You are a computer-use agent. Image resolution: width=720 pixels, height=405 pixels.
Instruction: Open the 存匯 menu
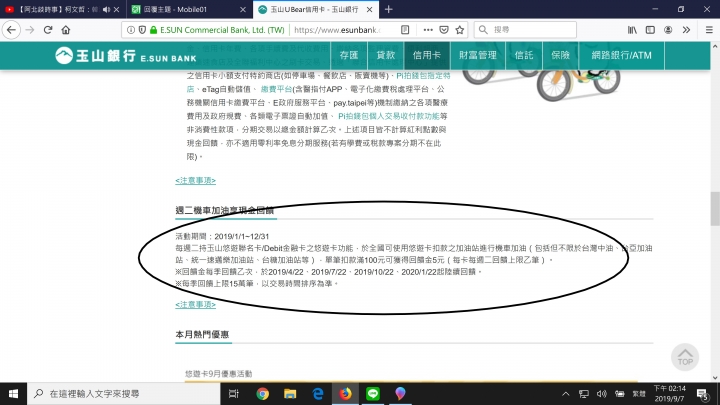[349, 56]
